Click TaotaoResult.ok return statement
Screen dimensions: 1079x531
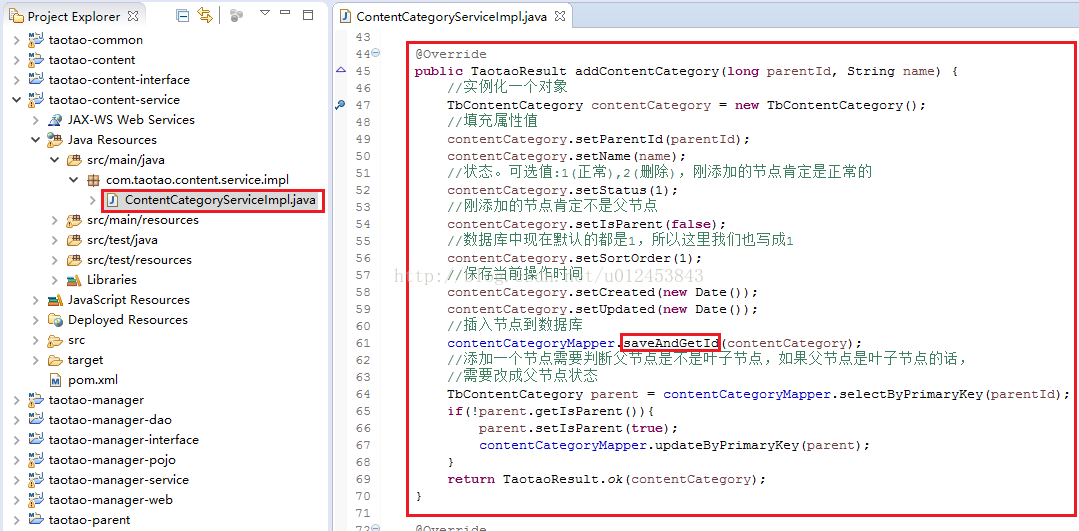(x=606, y=479)
